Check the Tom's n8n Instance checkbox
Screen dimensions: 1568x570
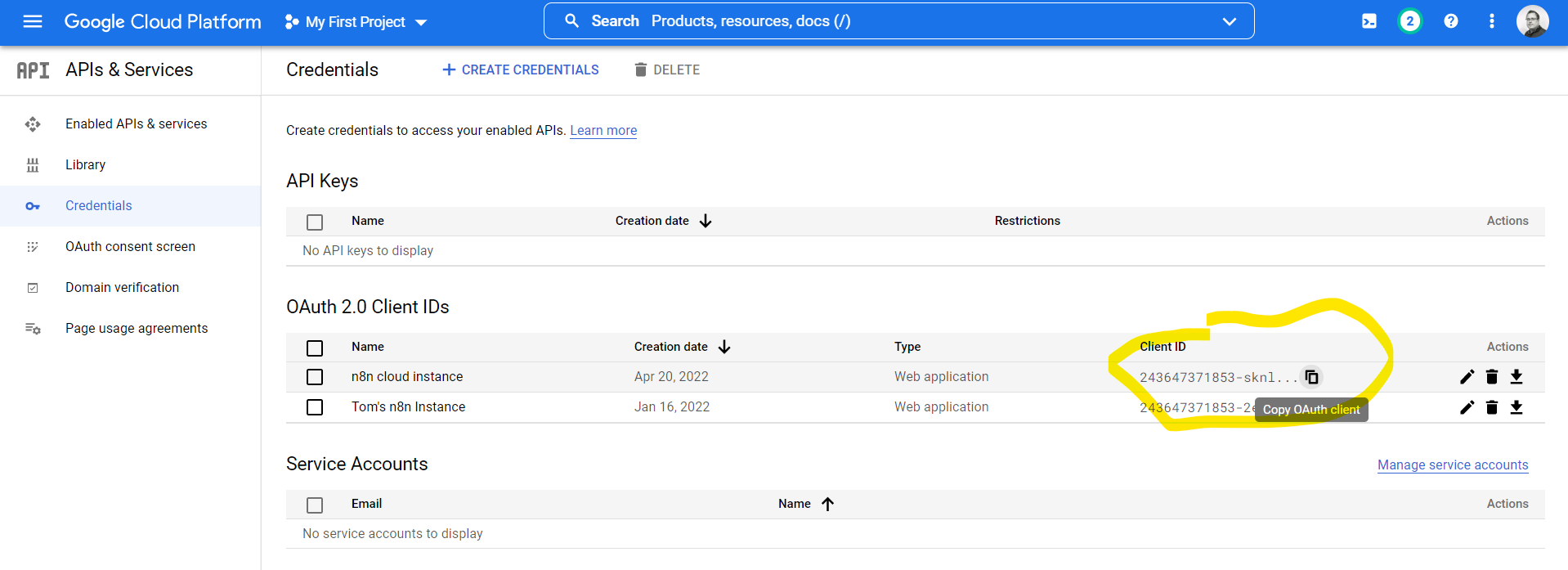pyautogui.click(x=315, y=407)
